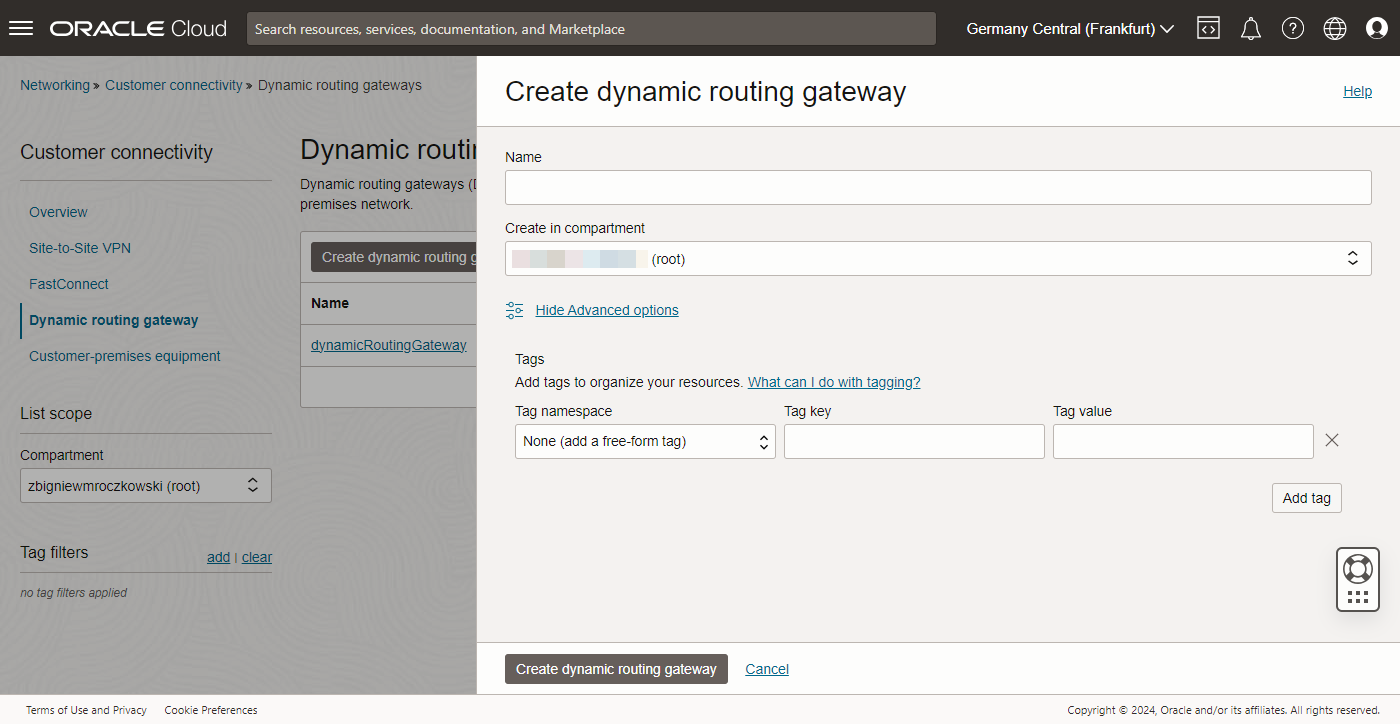Open the hamburger navigation menu
This screenshot has height=724, width=1400.
click(21, 28)
